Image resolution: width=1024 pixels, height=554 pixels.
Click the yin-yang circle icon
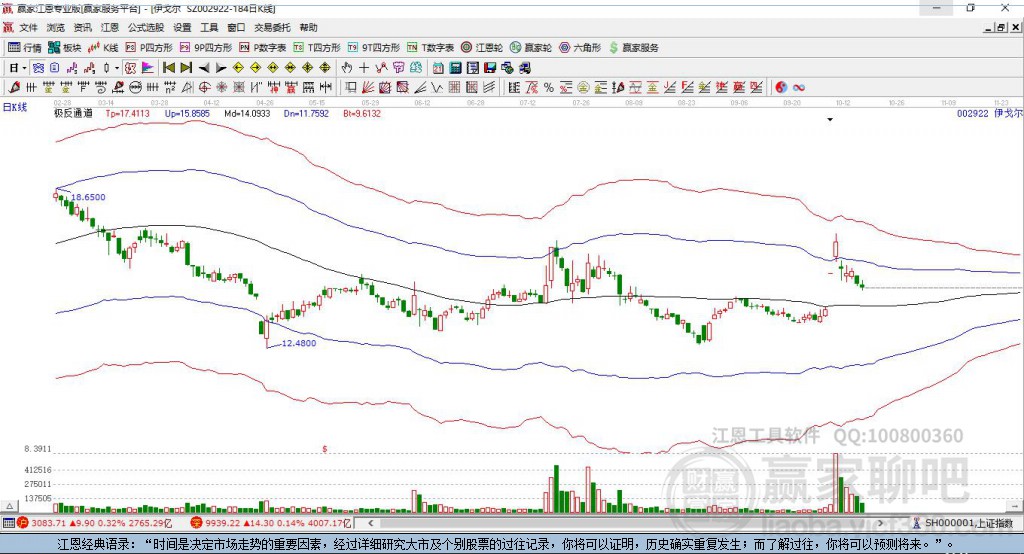tap(781, 88)
